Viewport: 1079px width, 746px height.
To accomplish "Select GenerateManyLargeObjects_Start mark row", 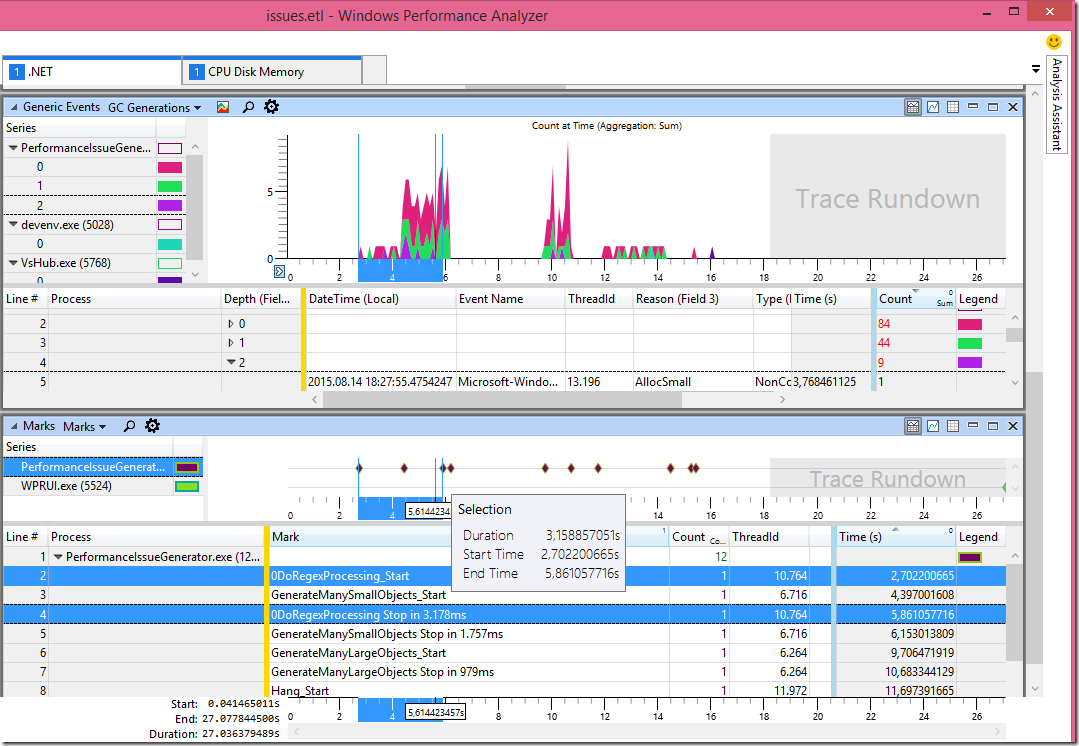I will 504,652.
